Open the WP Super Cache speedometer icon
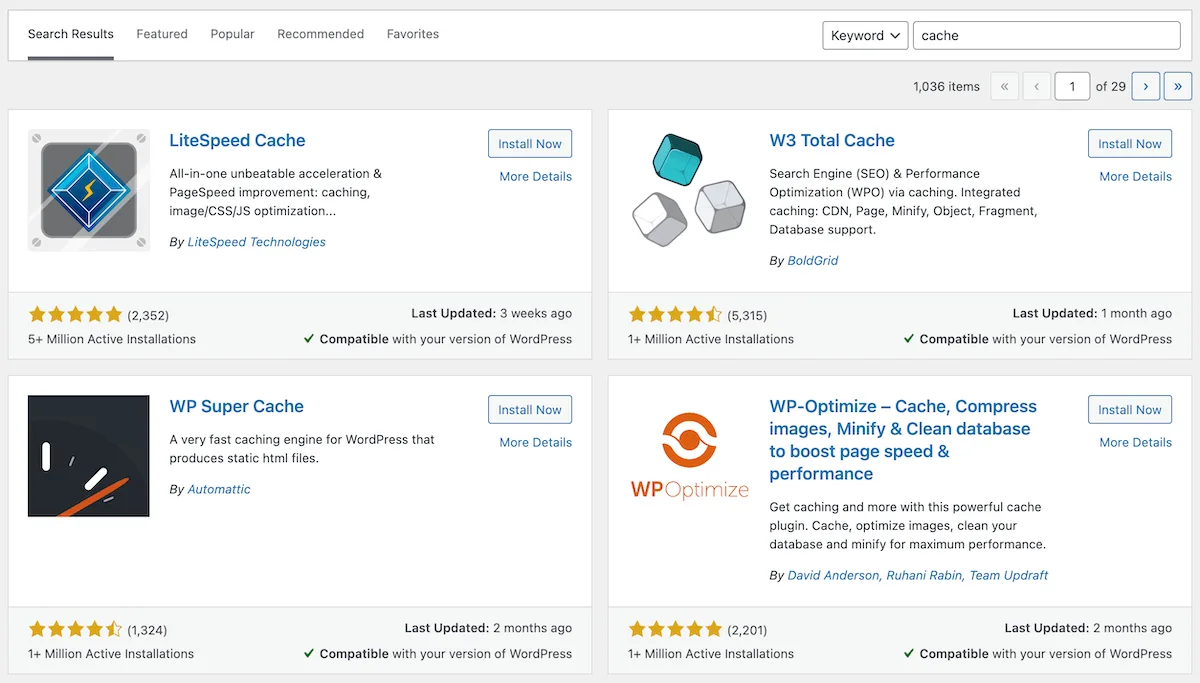The height and width of the screenshot is (683, 1200). [89, 456]
